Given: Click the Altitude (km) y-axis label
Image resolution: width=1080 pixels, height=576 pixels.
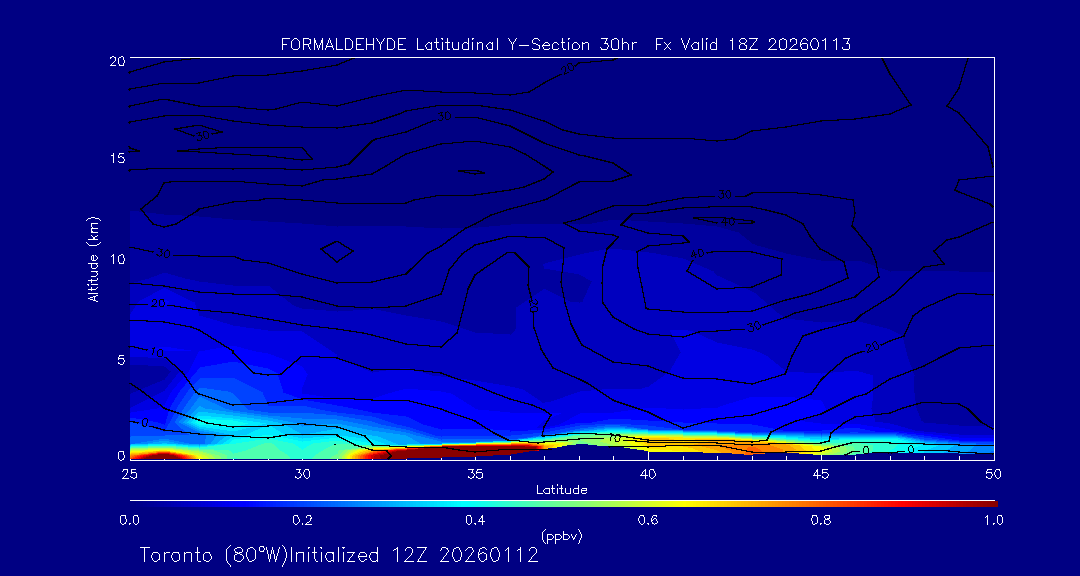Looking at the screenshot, I should pos(94,258).
